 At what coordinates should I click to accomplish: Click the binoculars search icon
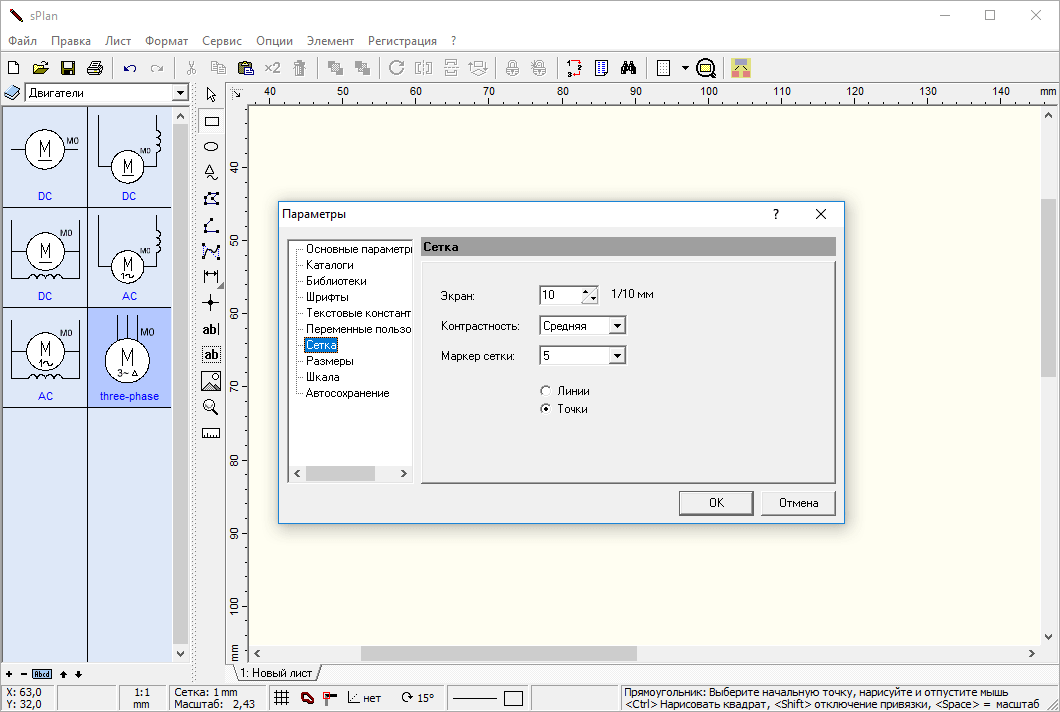(629, 68)
